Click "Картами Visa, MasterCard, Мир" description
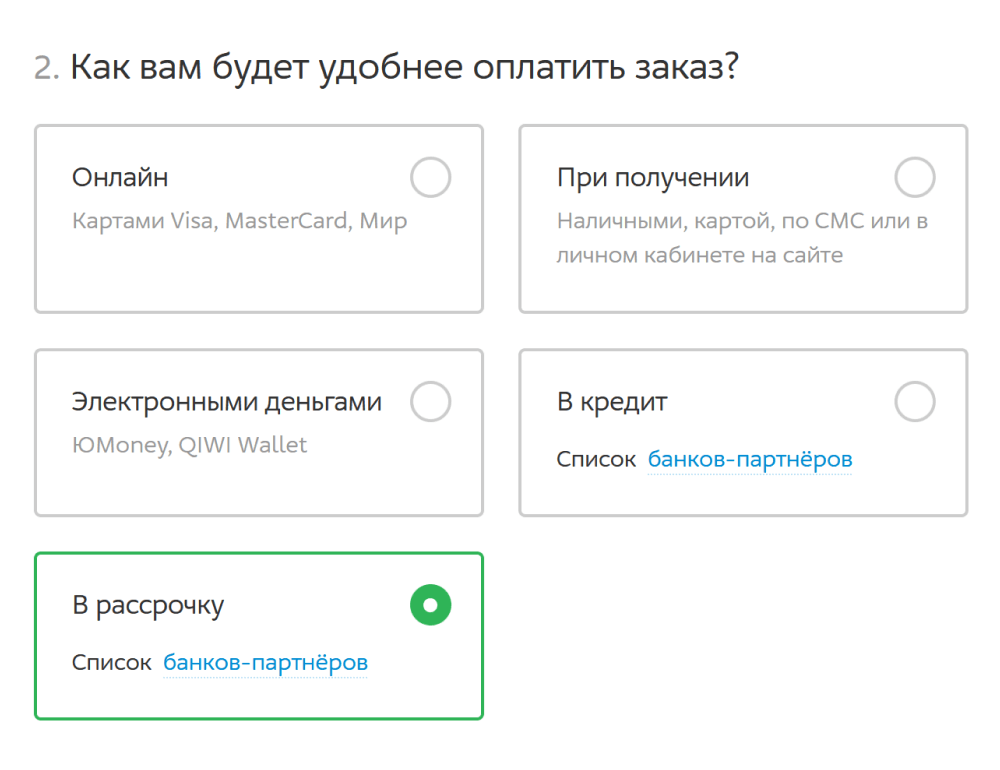Viewport: 1000px width, 770px height. 239,221
